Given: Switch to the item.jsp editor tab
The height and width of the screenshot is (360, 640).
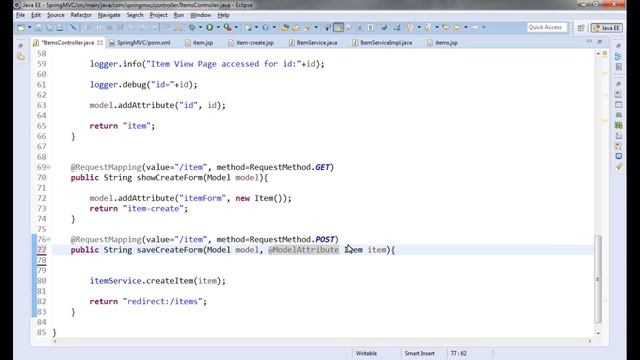Looking at the screenshot, I should [x=199, y=42].
